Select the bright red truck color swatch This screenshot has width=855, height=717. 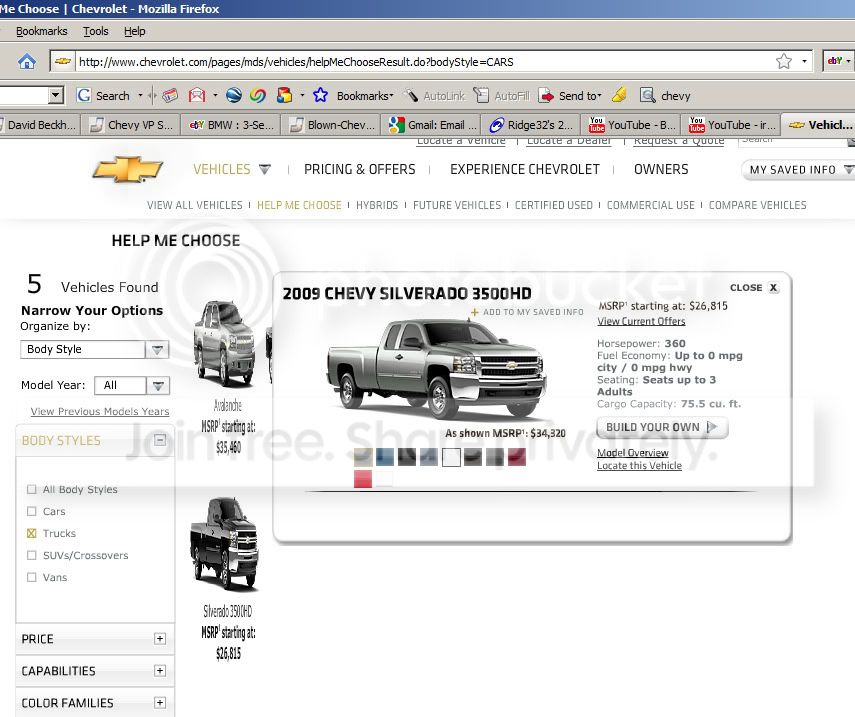[x=363, y=479]
